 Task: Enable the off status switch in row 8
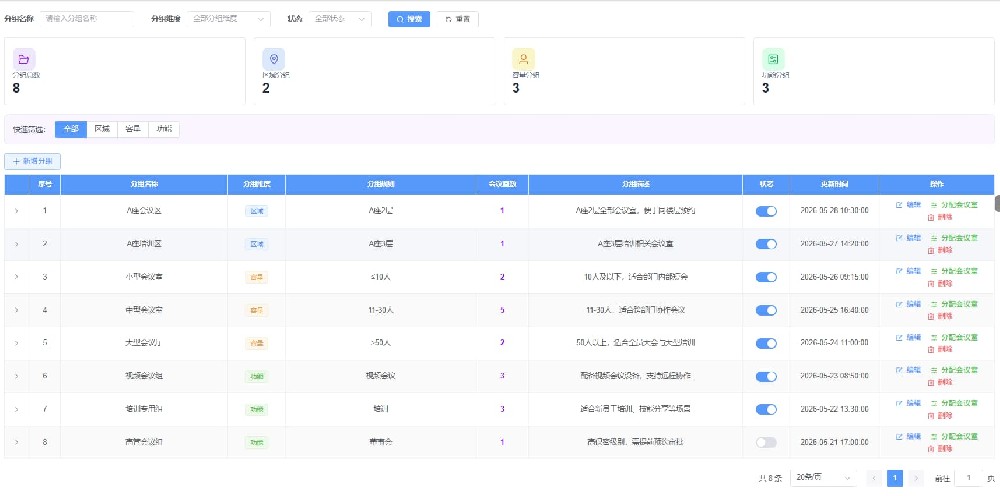tap(766, 442)
